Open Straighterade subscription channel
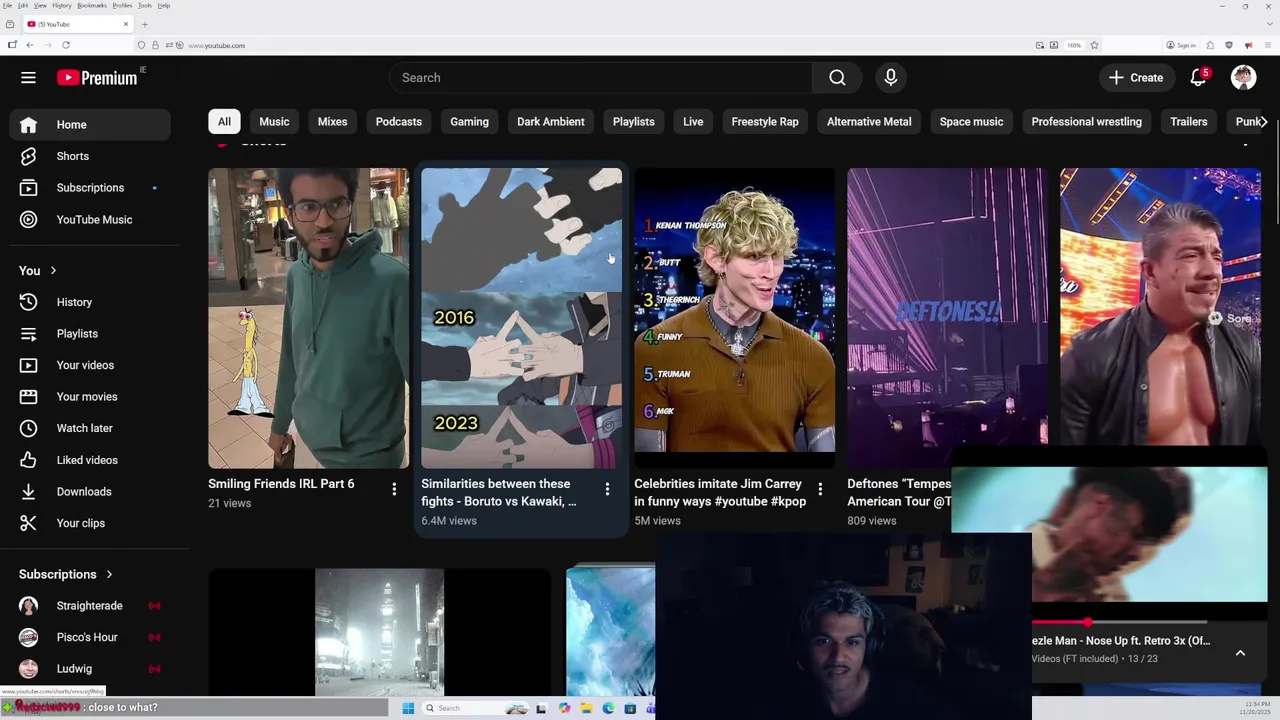 [90, 606]
